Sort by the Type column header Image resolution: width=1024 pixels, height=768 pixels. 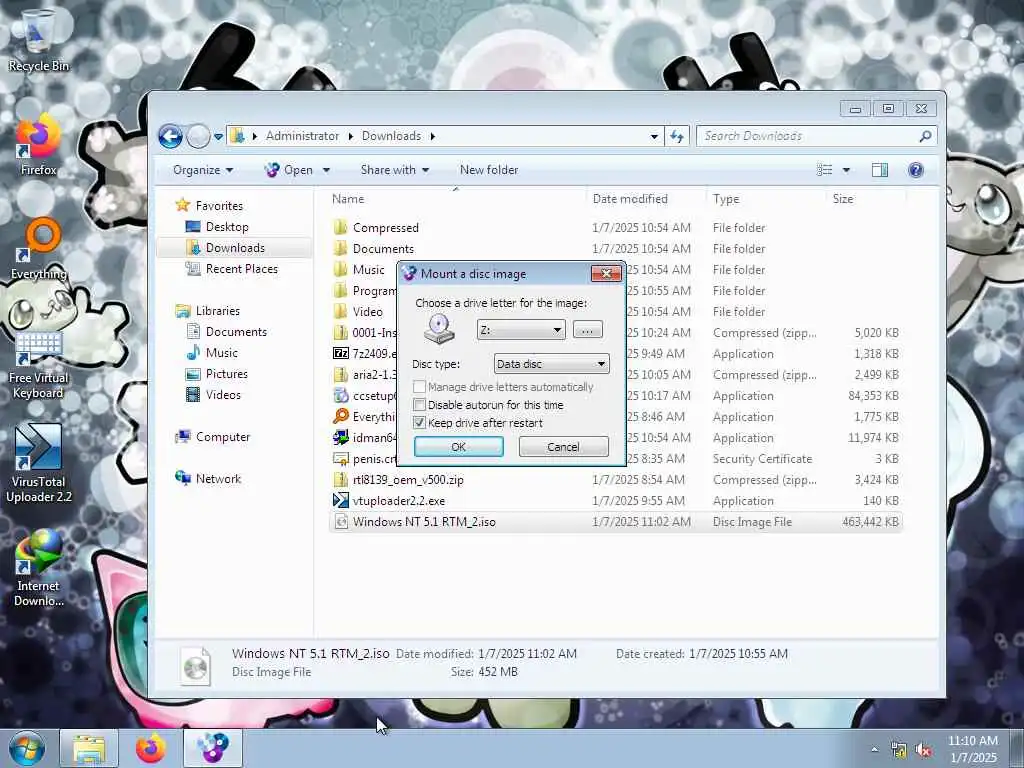tap(765, 199)
